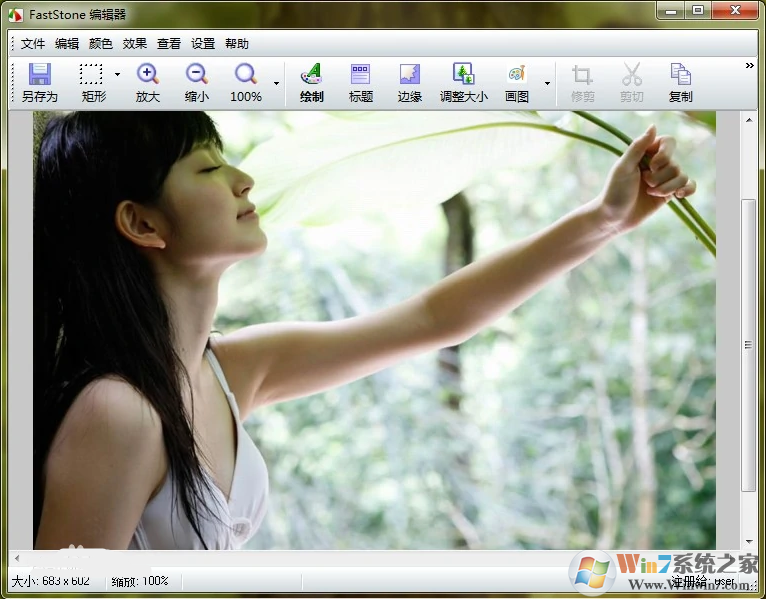Screen dimensions: 766x599
Task: Open the 颜色 menu
Action: [x=101, y=44]
